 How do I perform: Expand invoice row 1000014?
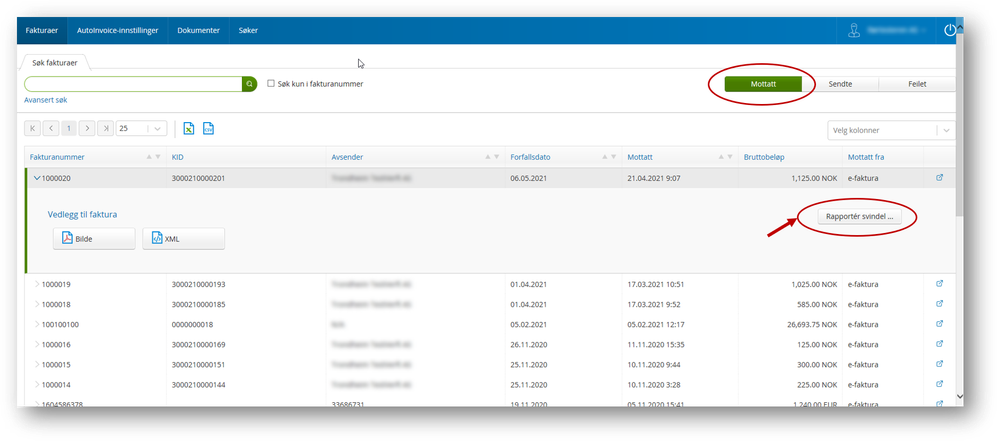point(37,385)
